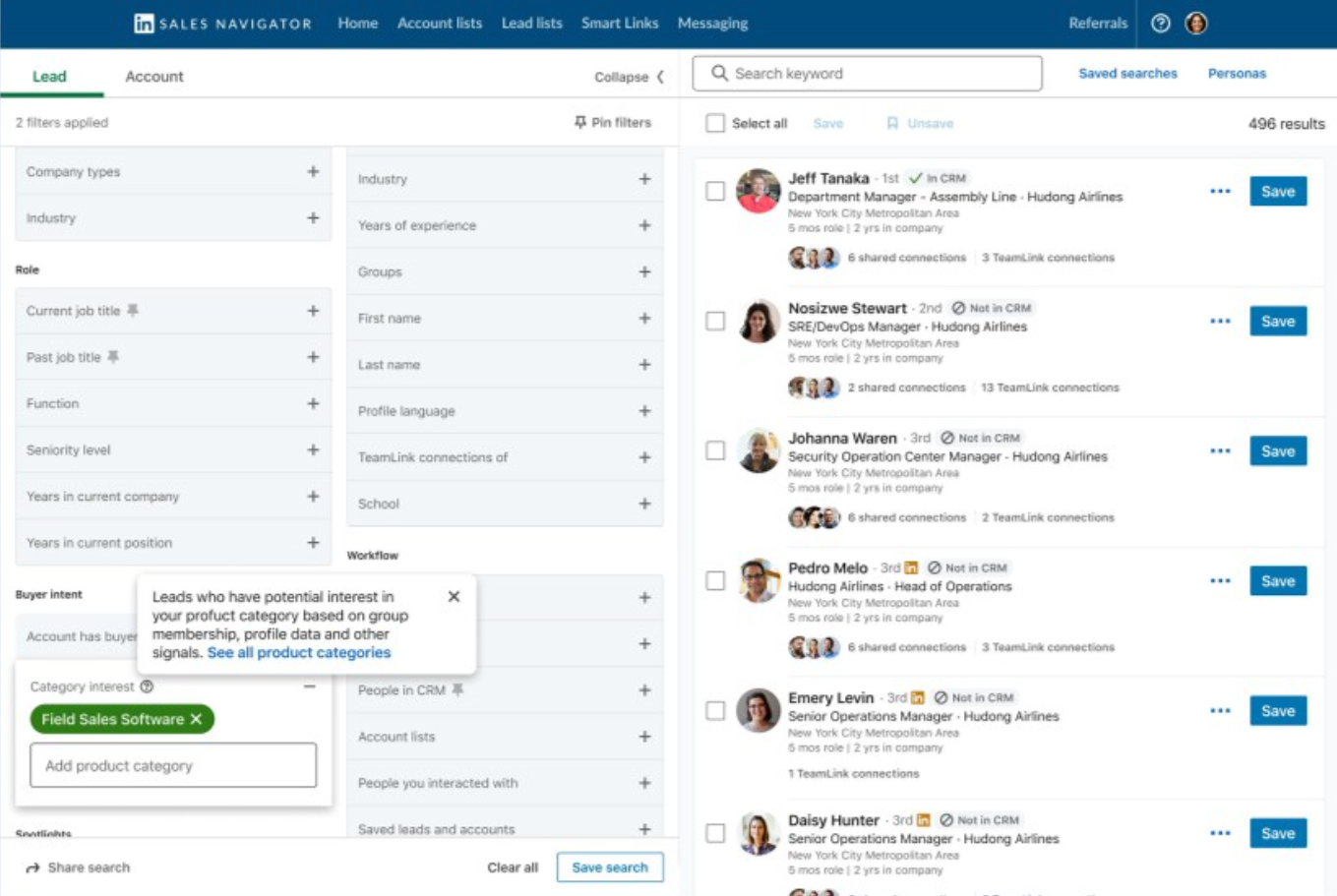Open Jeff Tanaka's profile photo
Viewport: 1337px width, 896px height.
pyautogui.click(x=759, y=191)
